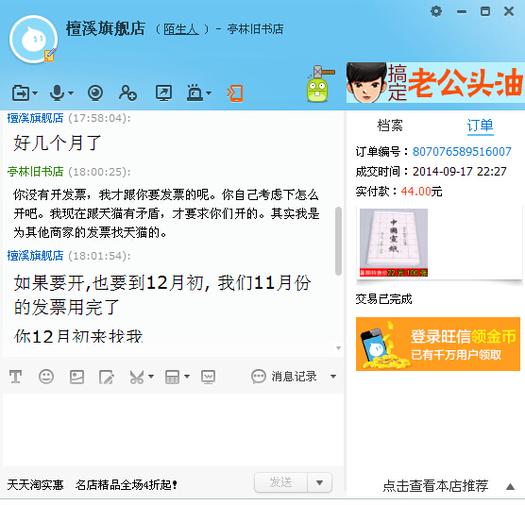This screenshot has width=525, height=505.
Task: Click sender name 亭林旧书店 at 18:00:25
Action: [35, 172]
